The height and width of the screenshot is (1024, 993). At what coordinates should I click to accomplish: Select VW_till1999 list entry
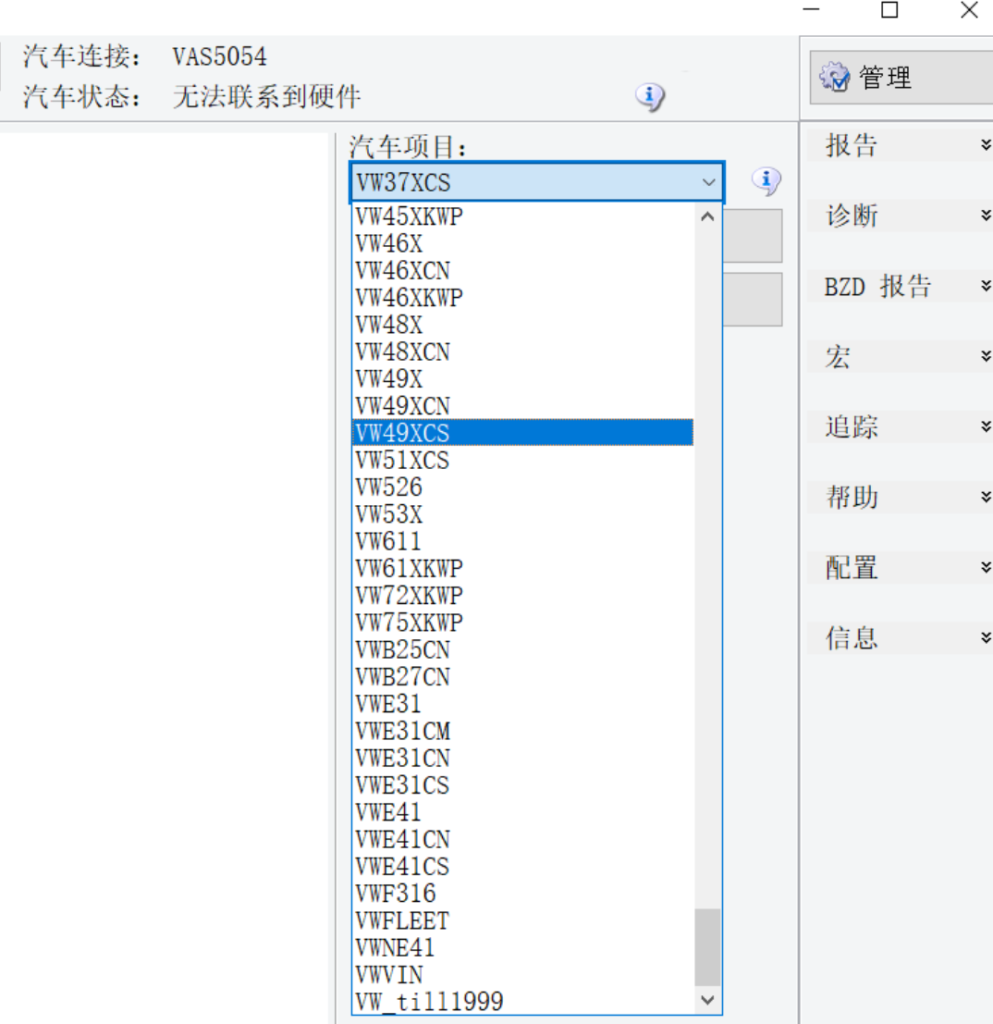pos(429,1001)
